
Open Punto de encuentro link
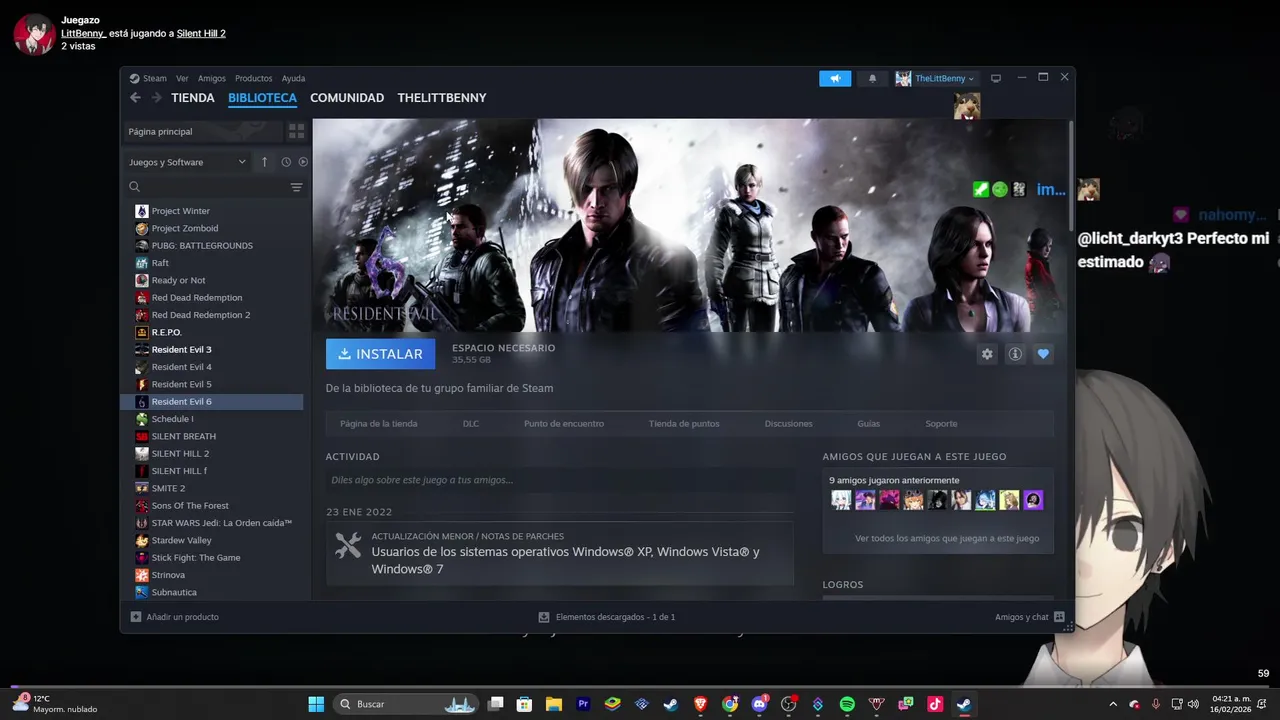click(x=564, y=424)
